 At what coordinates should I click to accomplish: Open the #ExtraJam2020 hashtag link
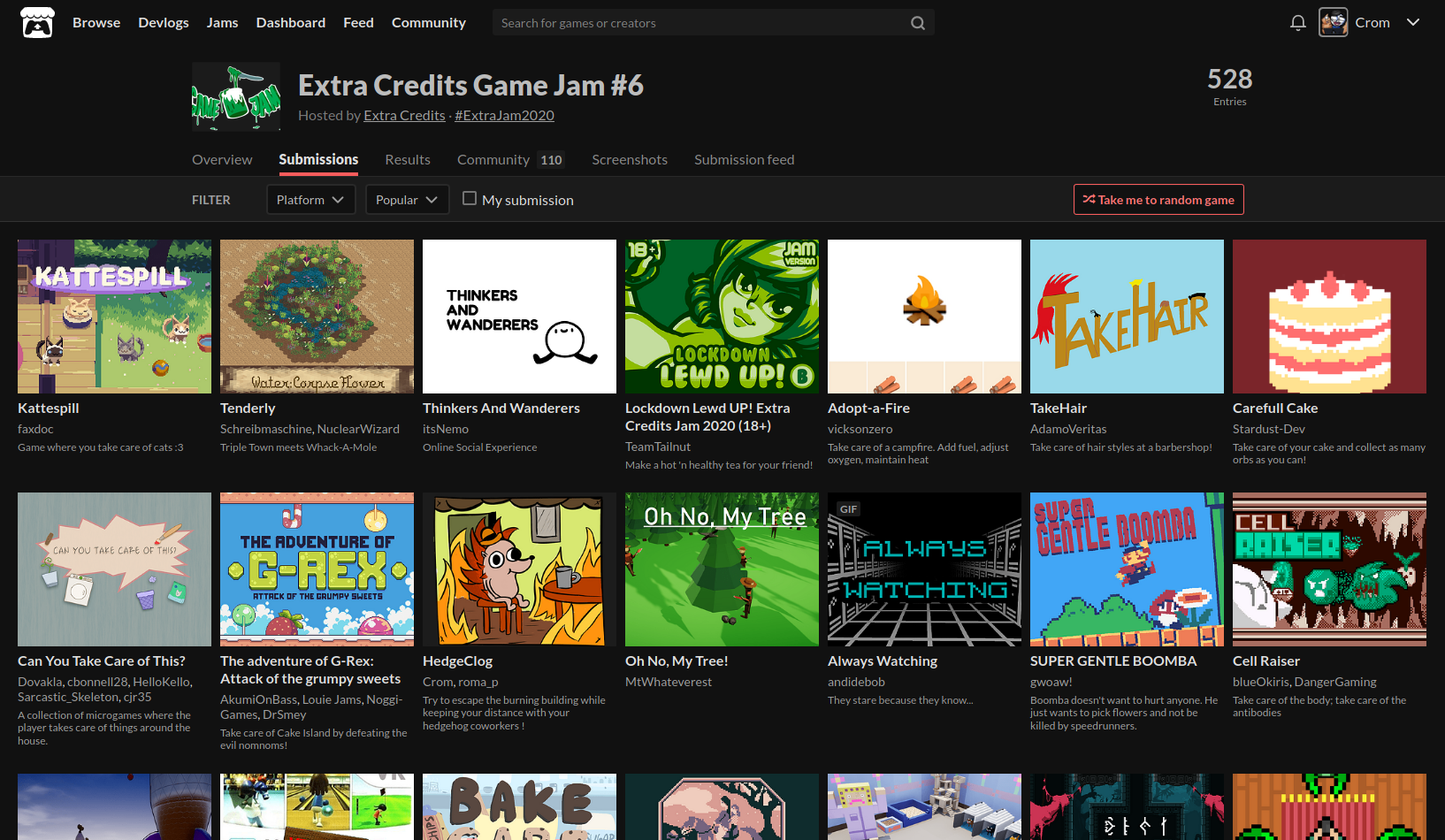point(504,115)
